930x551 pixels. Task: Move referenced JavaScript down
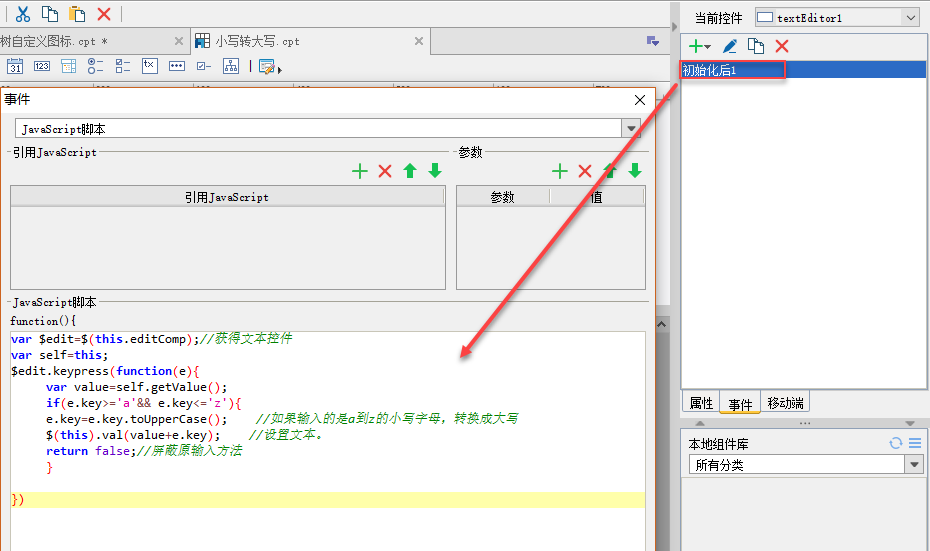point(435,171)
